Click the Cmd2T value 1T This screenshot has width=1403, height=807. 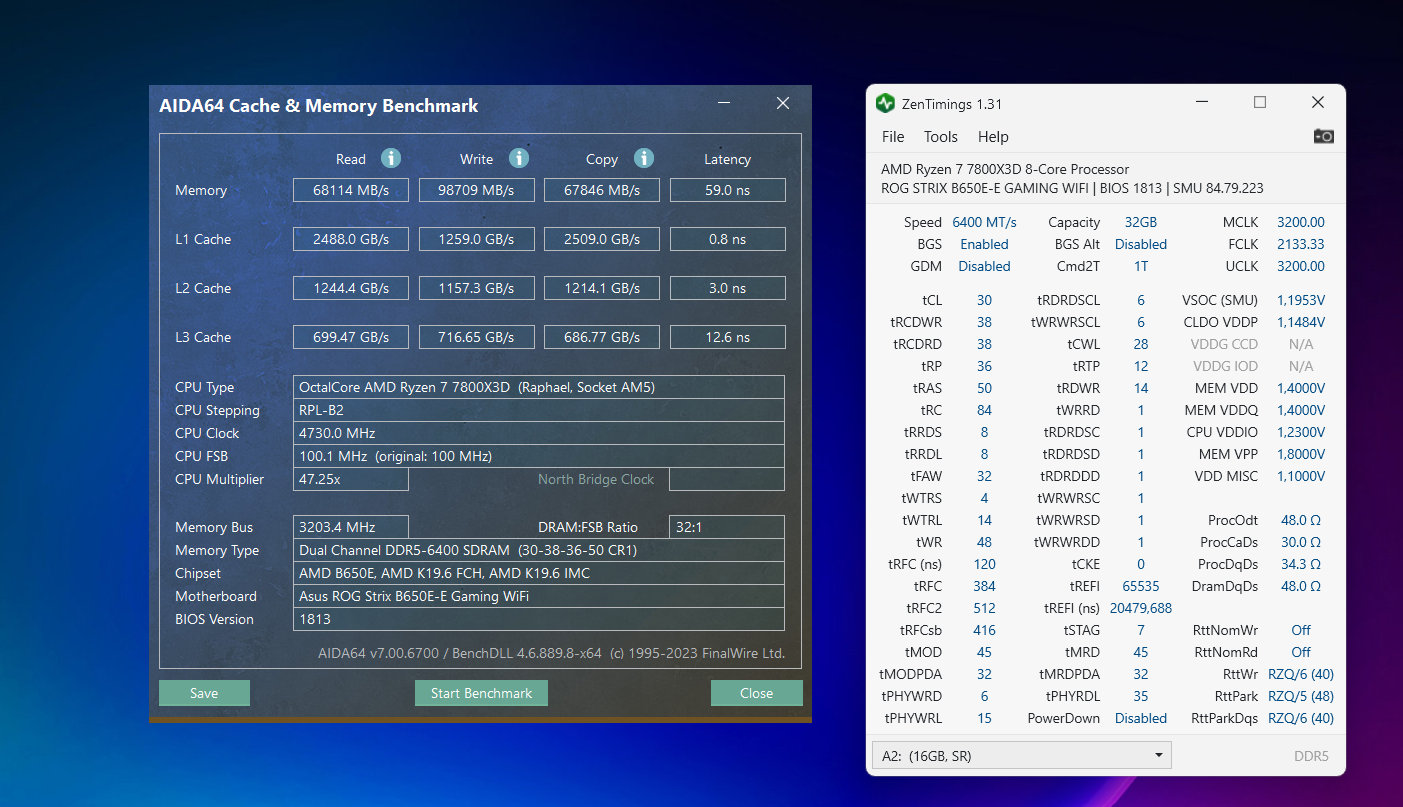click(1140, 266)
